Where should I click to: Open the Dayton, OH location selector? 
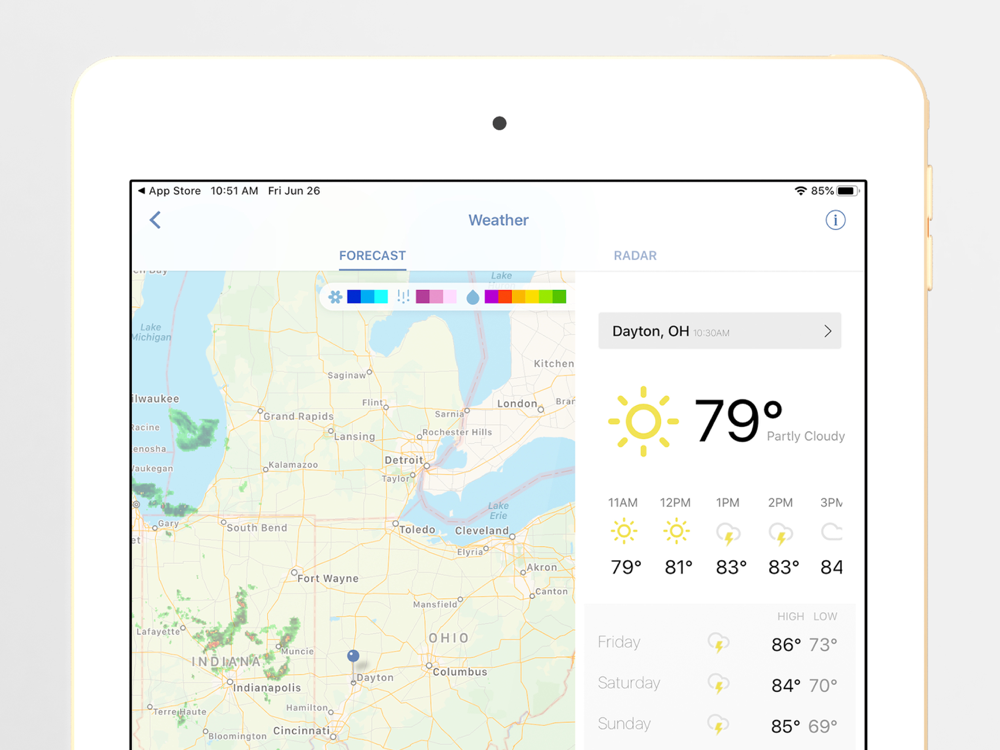pyautogui.click(x=719, y=331)
